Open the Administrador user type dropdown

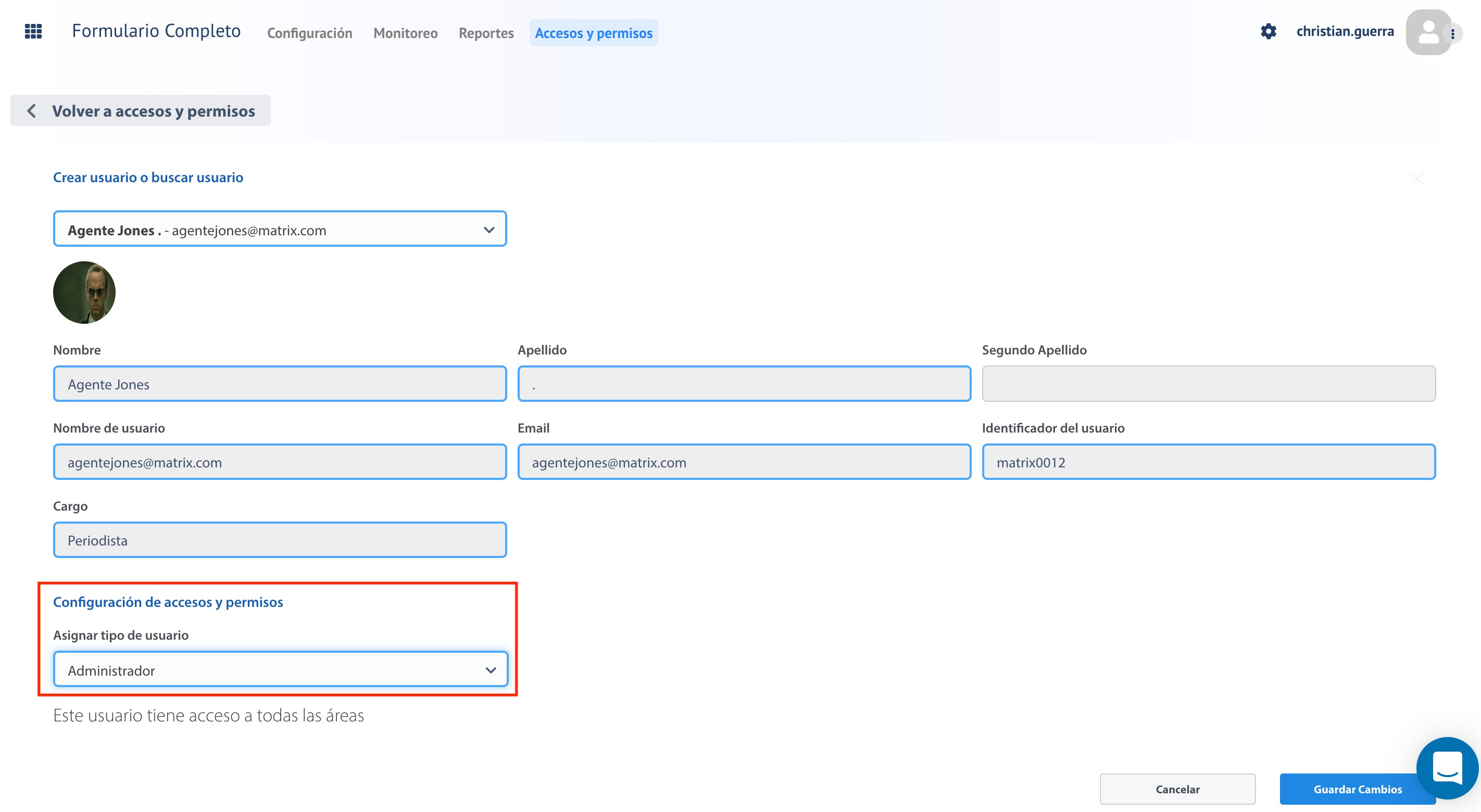[281, 669]
